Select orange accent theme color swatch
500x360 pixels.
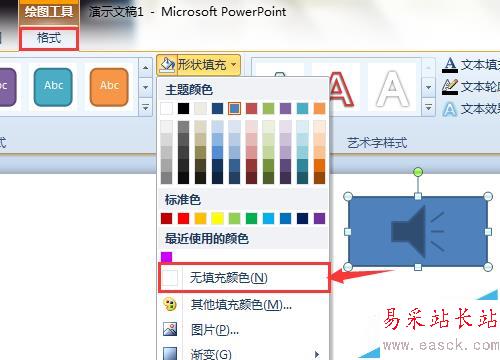[319, 109]
